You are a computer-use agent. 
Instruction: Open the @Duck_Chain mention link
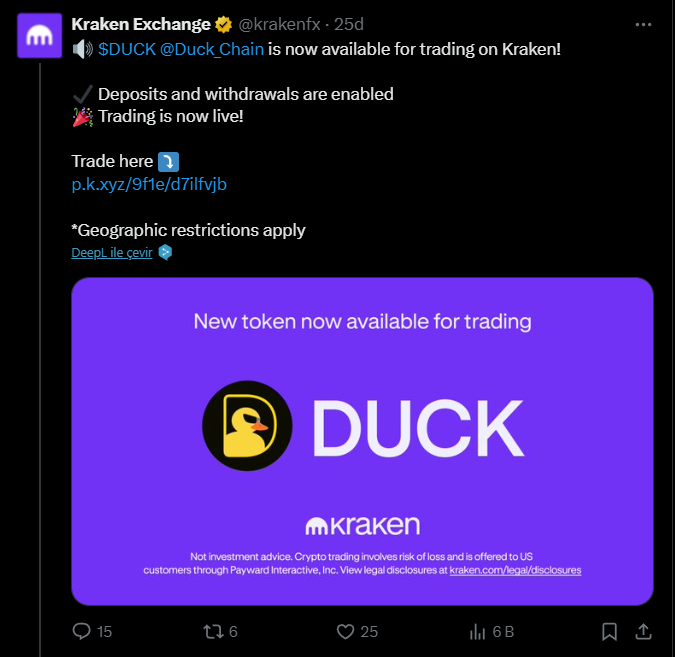pyautogui.click(x=212, y=49)
